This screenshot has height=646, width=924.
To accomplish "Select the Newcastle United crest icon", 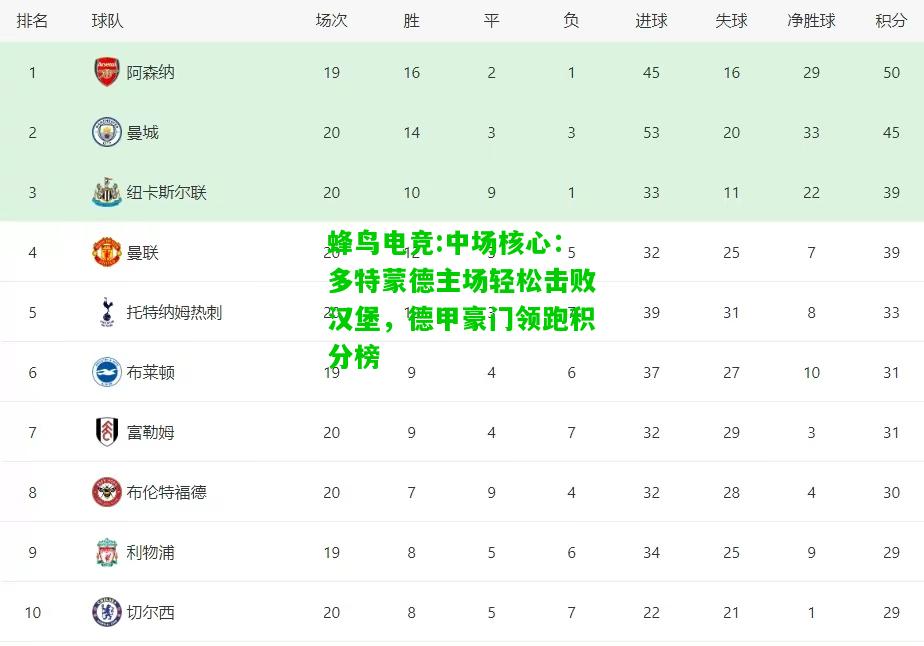I will click(x=107, y=192).
